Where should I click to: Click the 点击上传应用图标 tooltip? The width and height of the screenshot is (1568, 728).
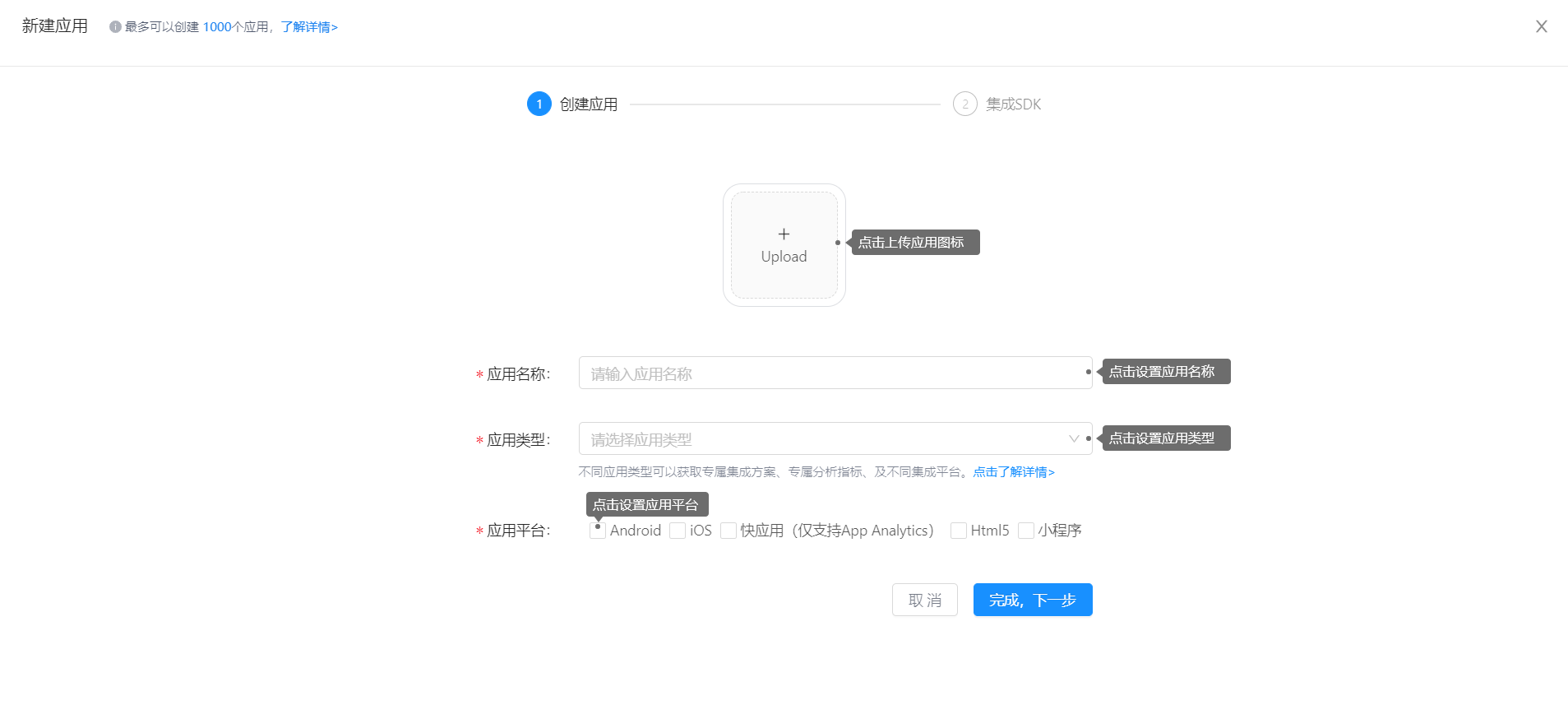(915, 243)
